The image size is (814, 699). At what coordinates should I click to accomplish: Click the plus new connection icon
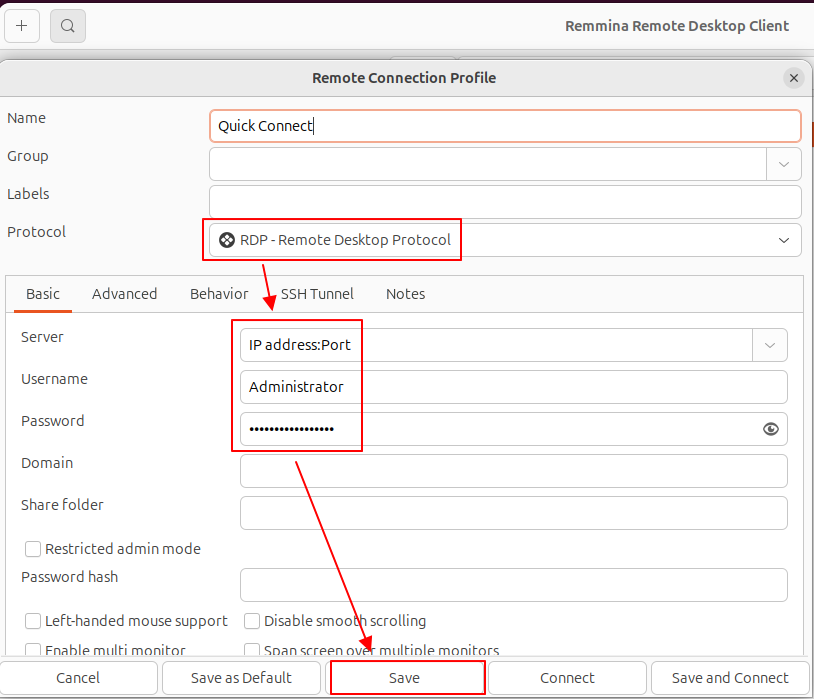tap(22, 25)
